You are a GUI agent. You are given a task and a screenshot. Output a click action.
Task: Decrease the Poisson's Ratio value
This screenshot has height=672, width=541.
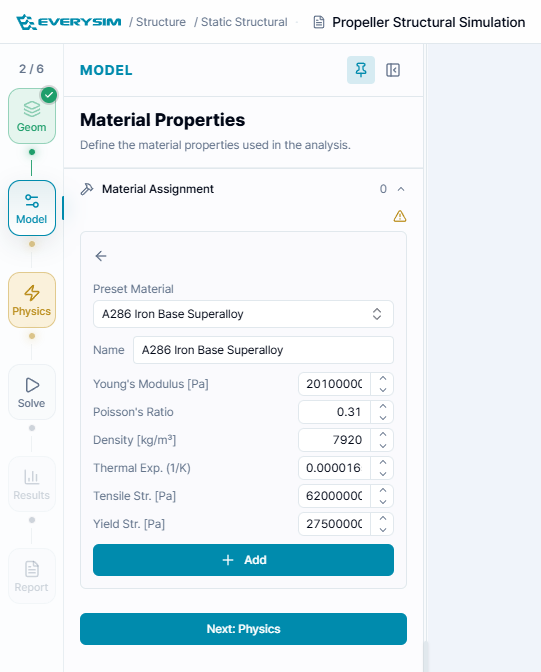pos(383,417)
